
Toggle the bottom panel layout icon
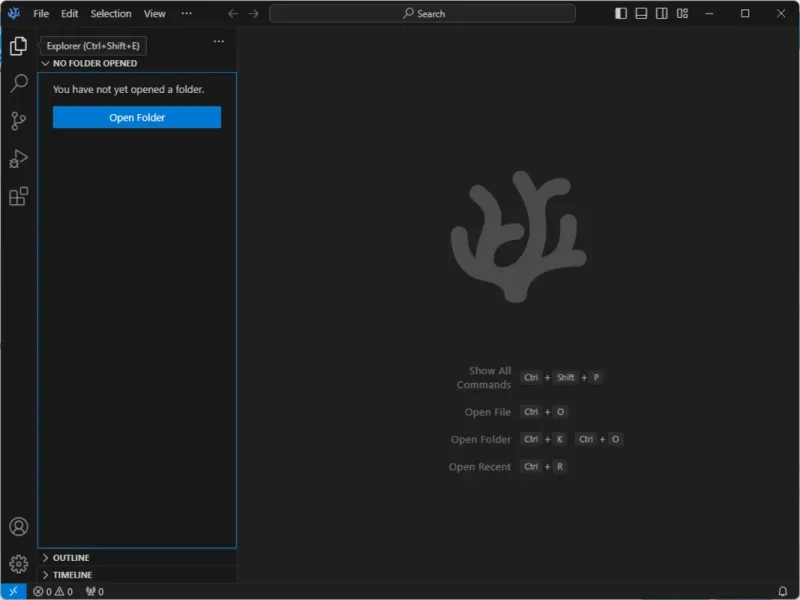point(641,14)
